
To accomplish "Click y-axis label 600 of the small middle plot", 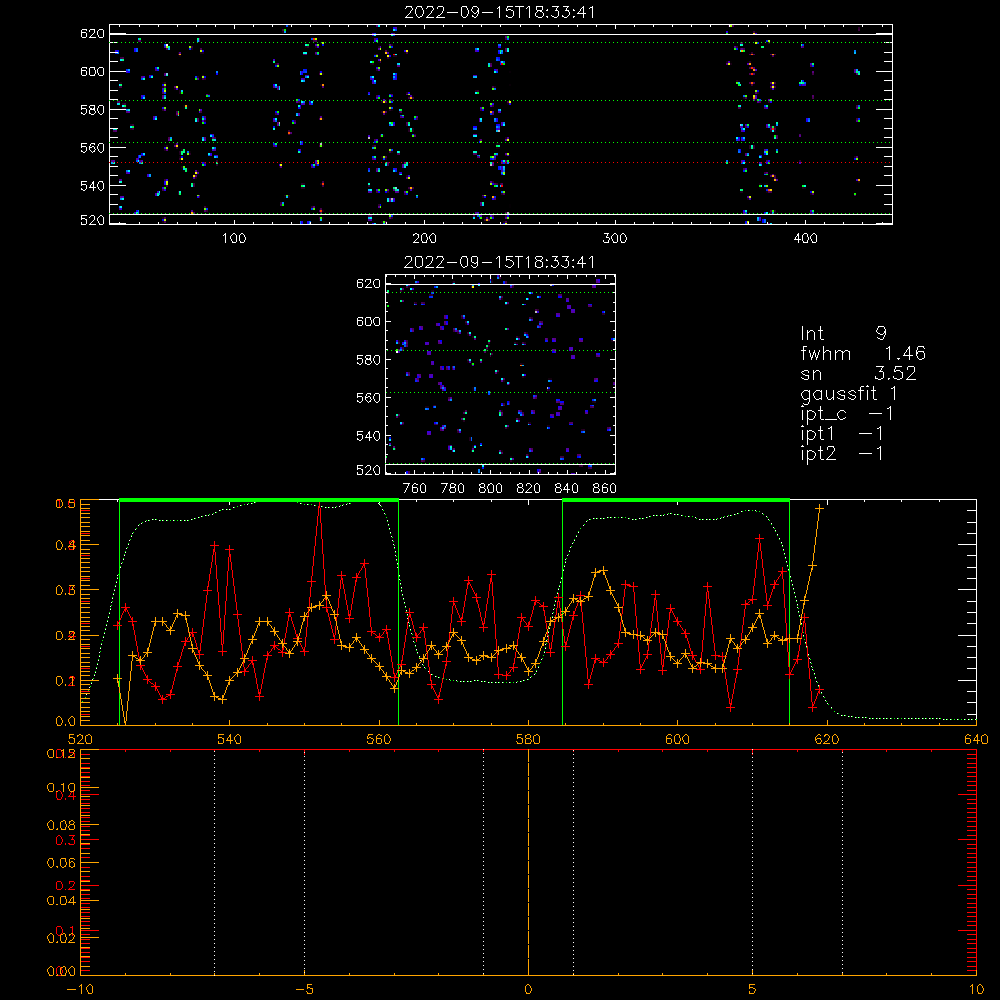I will (x=369, y=321).
